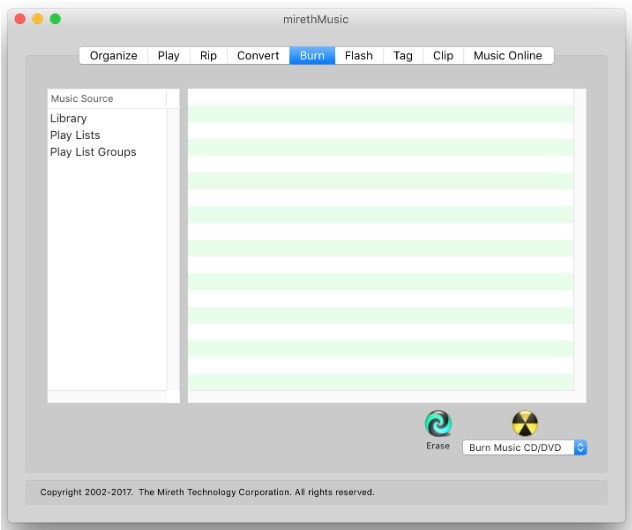
Task: Click the Erase disc swirl icon
Action: [438, 423]
